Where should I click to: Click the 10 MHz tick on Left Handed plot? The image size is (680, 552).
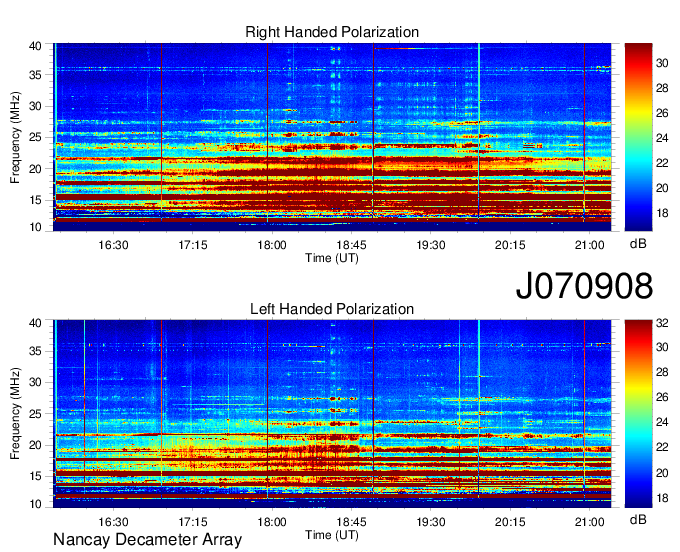click(36, 504)
